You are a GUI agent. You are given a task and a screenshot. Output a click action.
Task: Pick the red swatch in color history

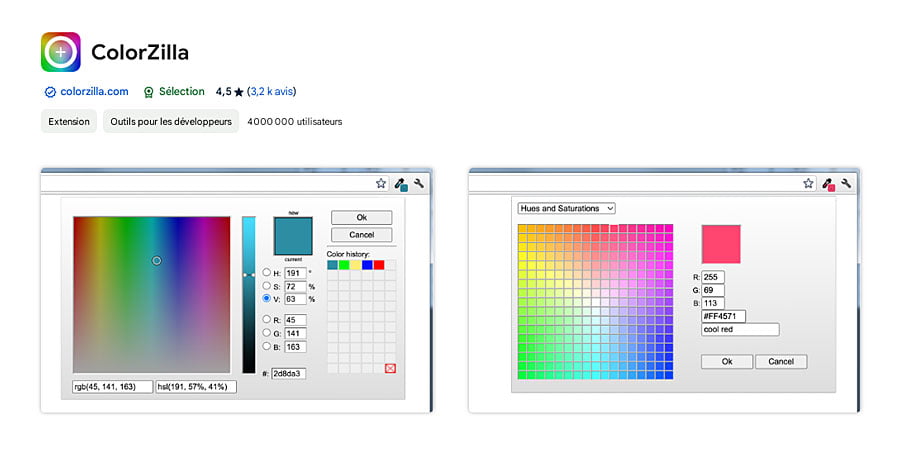[x=379, y=265]
